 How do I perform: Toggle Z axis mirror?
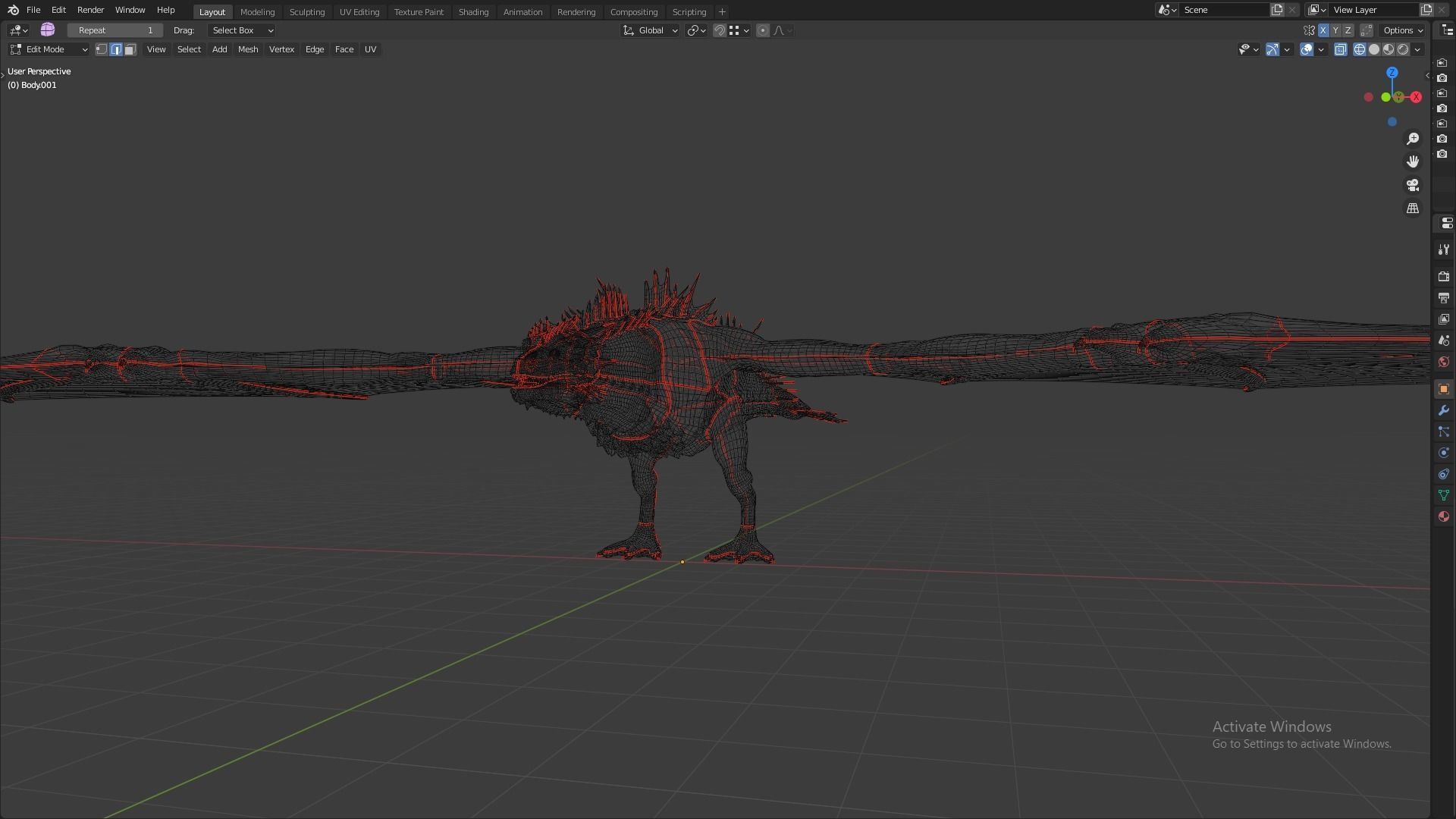click(1348, 30)
